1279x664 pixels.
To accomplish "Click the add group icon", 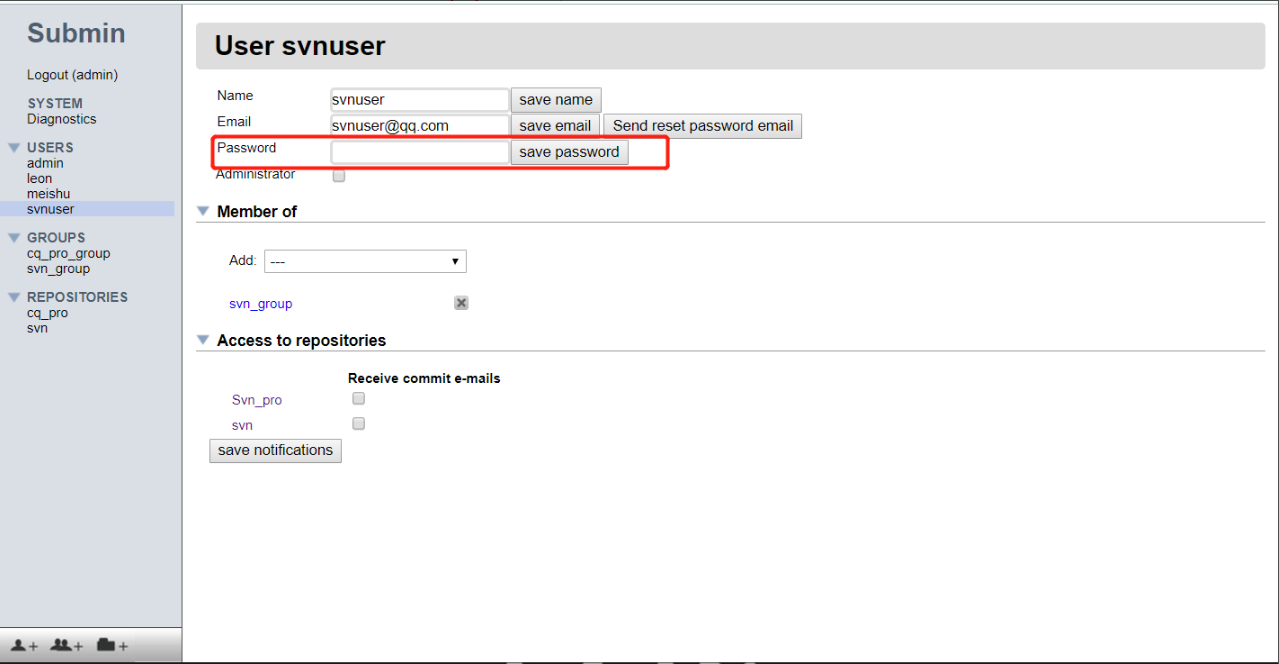I will [x=65, y=646].
